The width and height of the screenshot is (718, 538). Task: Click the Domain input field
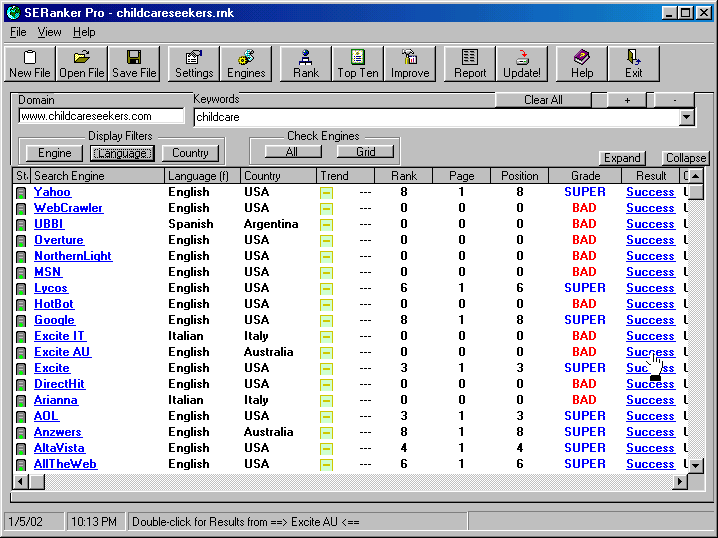pyautogui.click(x=101, y=116)
